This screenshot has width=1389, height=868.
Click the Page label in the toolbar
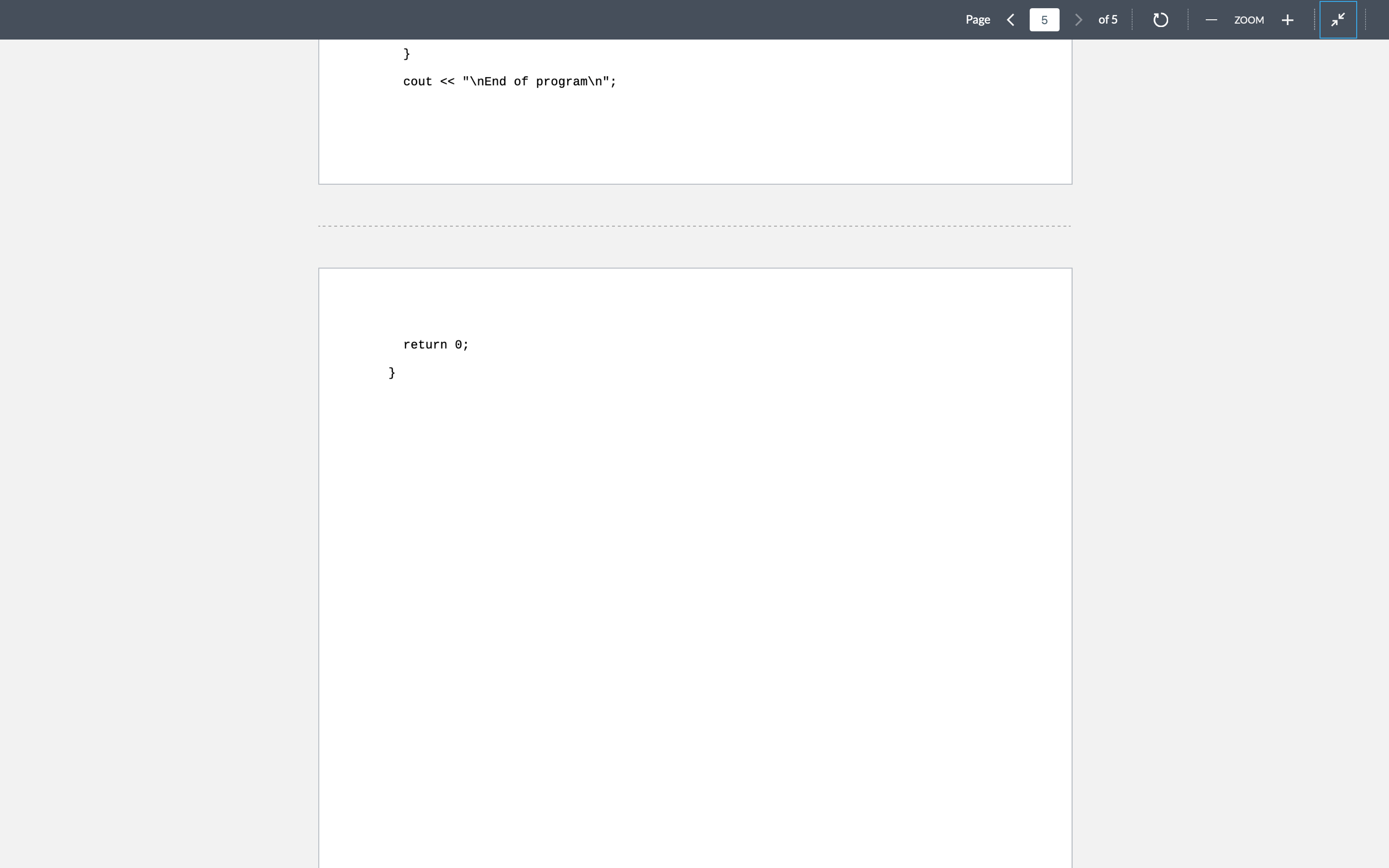coord(978,19)
